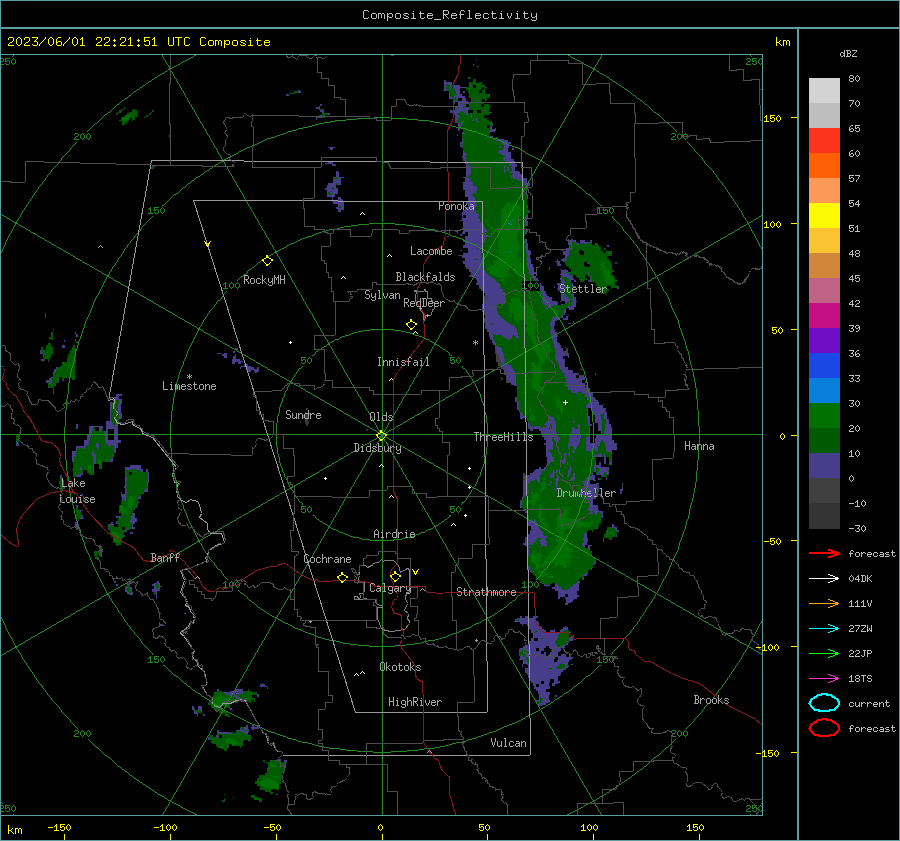
Task: Click the white asterisk marker above Limestone
Action: point(189,377)
